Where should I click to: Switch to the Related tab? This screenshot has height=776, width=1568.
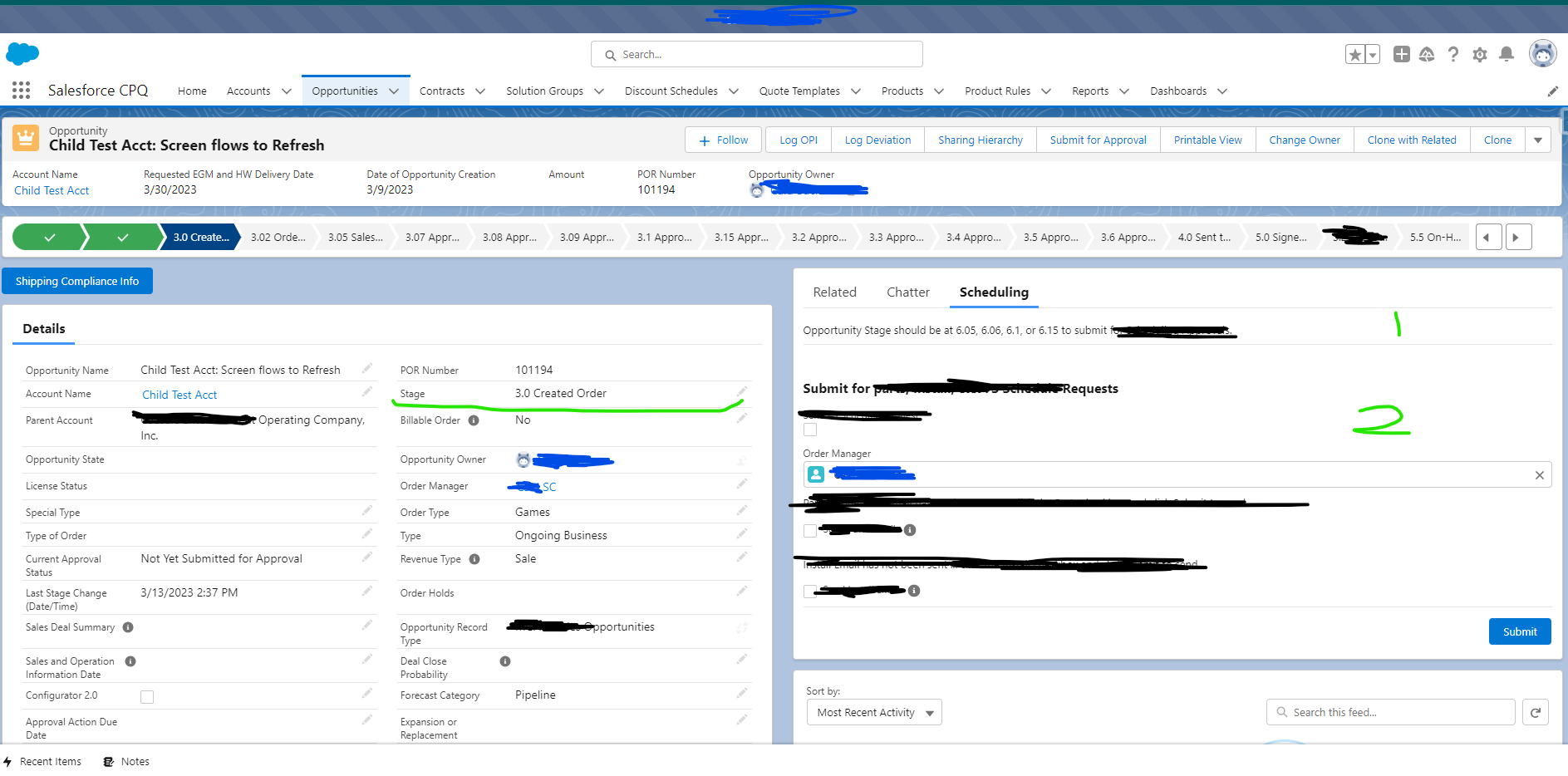click(x=834, y=292)
